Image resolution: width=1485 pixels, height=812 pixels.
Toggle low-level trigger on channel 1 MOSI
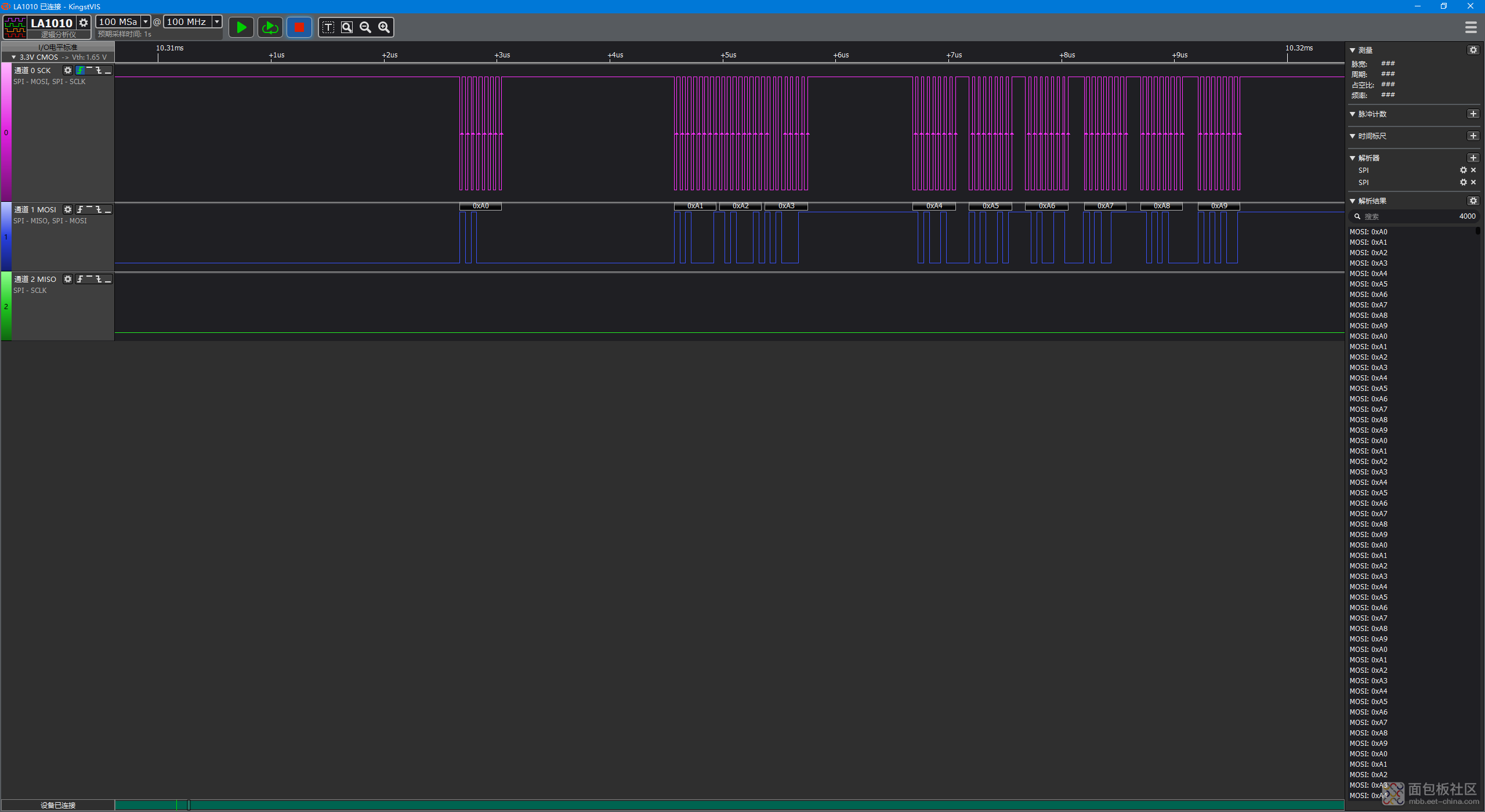[108, 209]
